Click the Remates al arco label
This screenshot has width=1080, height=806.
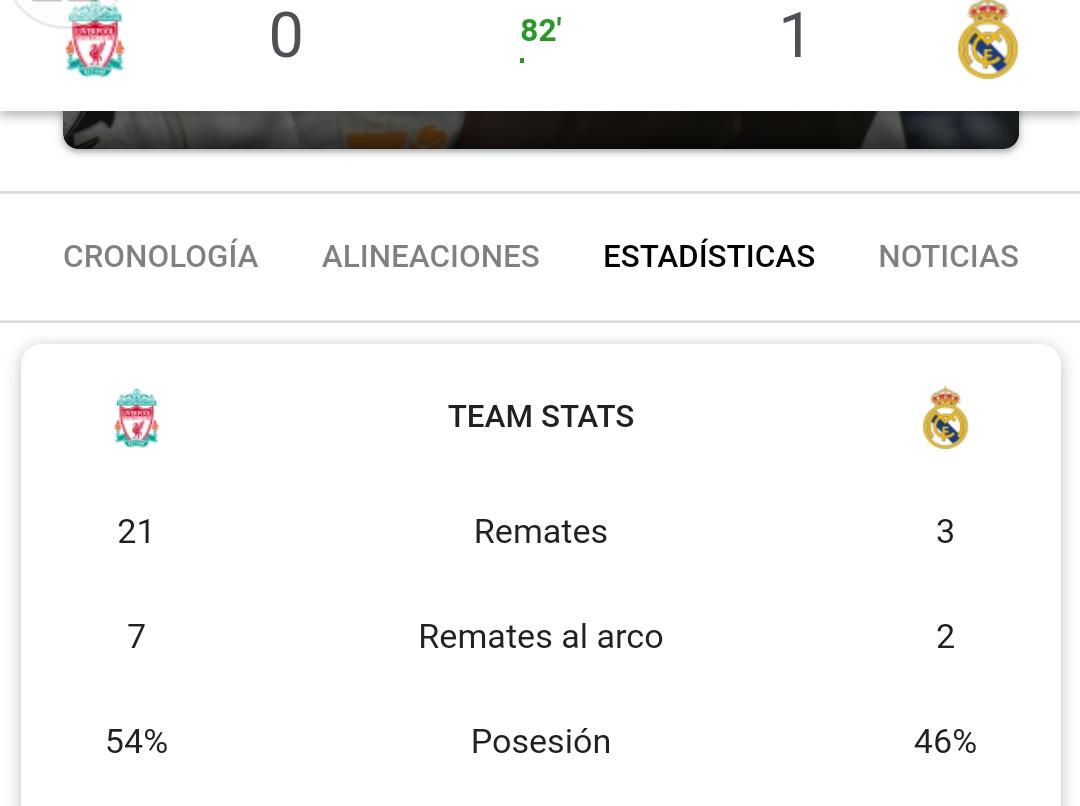click(541, 636)
